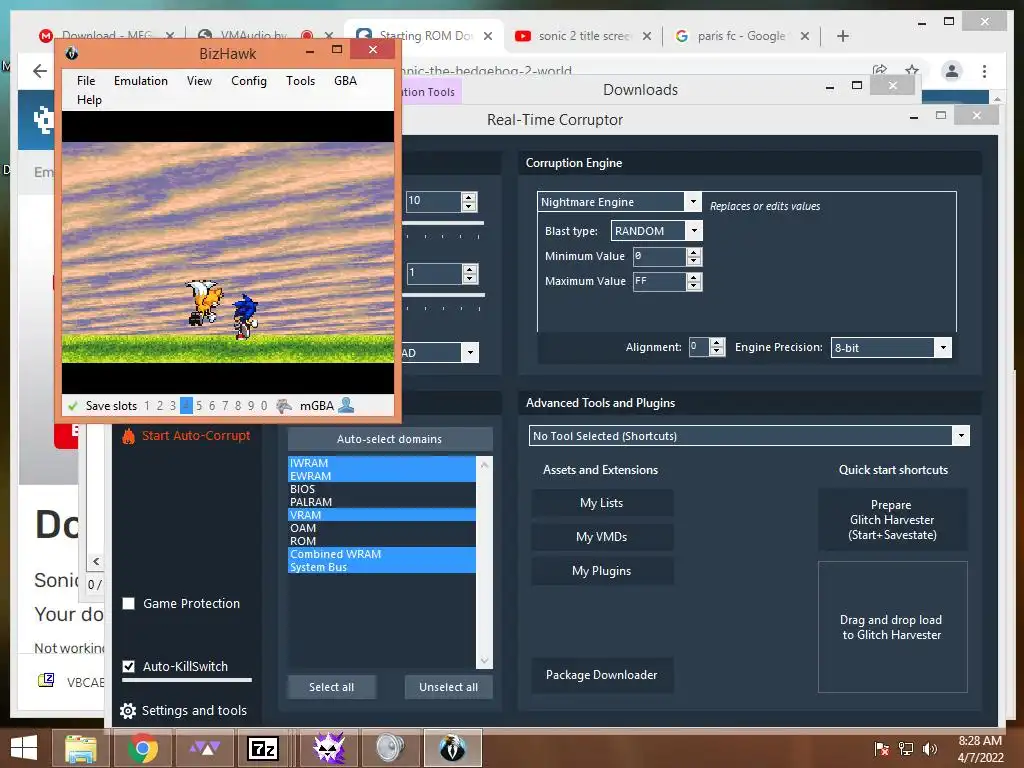
Task: Click Maximum Value FF input field
Action: (x=658, y=281)
